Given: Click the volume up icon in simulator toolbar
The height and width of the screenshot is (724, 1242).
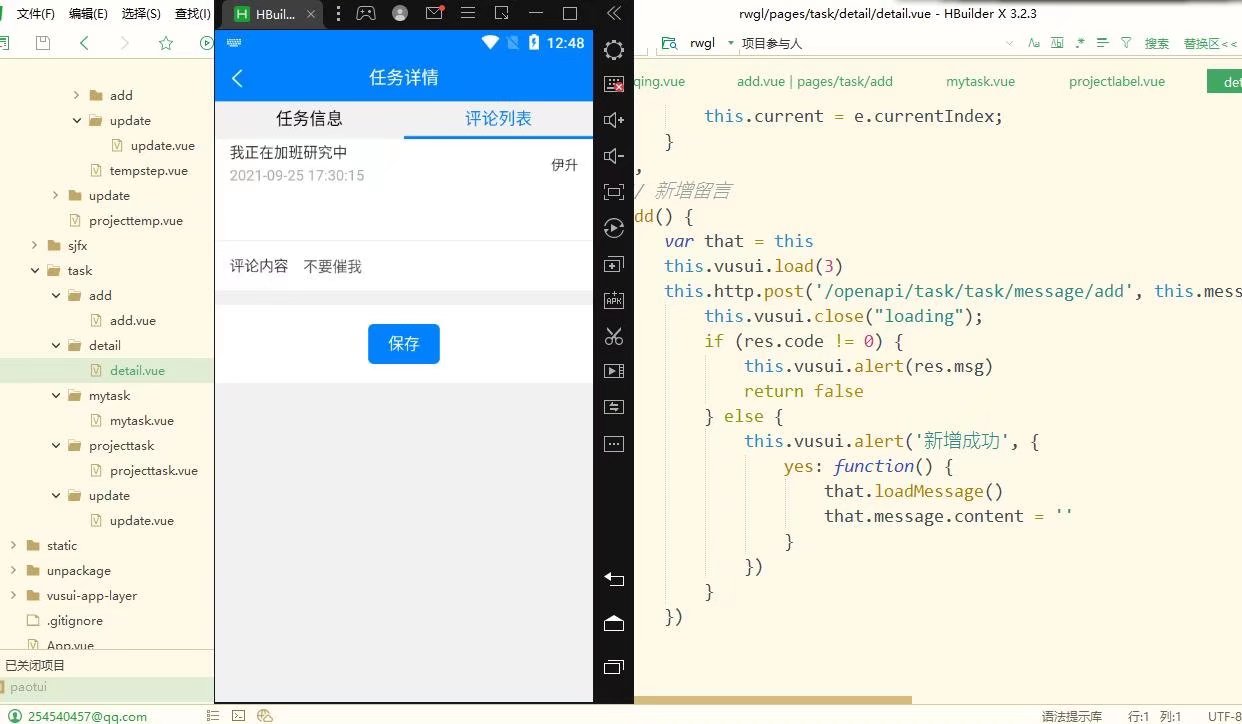Looking at the screenshot, I should (x=613, y=119).
